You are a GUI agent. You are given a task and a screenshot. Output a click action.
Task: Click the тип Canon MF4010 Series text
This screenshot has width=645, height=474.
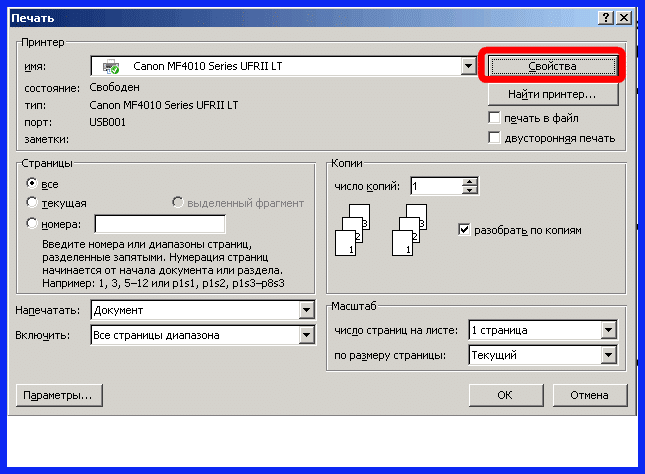click(164, 105)
